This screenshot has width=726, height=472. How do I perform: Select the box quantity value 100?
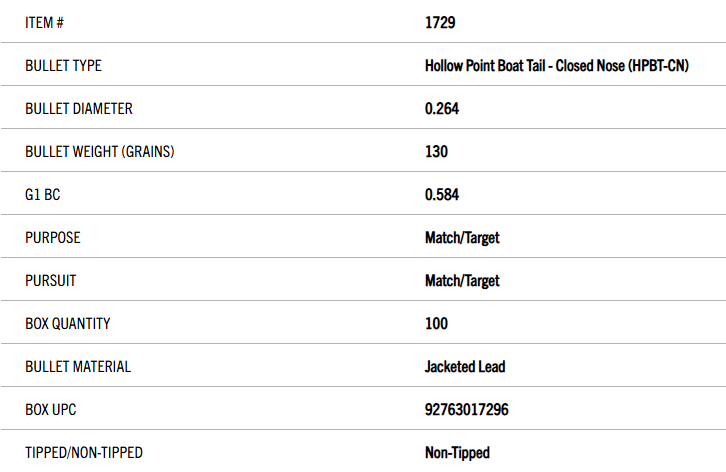click(x=436, y=324)
